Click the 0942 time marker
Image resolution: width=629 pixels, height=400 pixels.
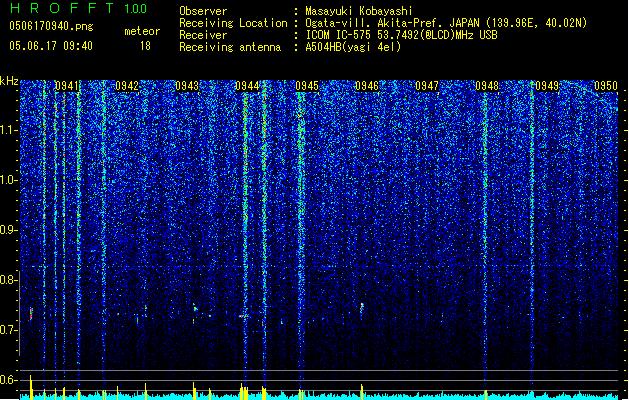click(127, 86)
